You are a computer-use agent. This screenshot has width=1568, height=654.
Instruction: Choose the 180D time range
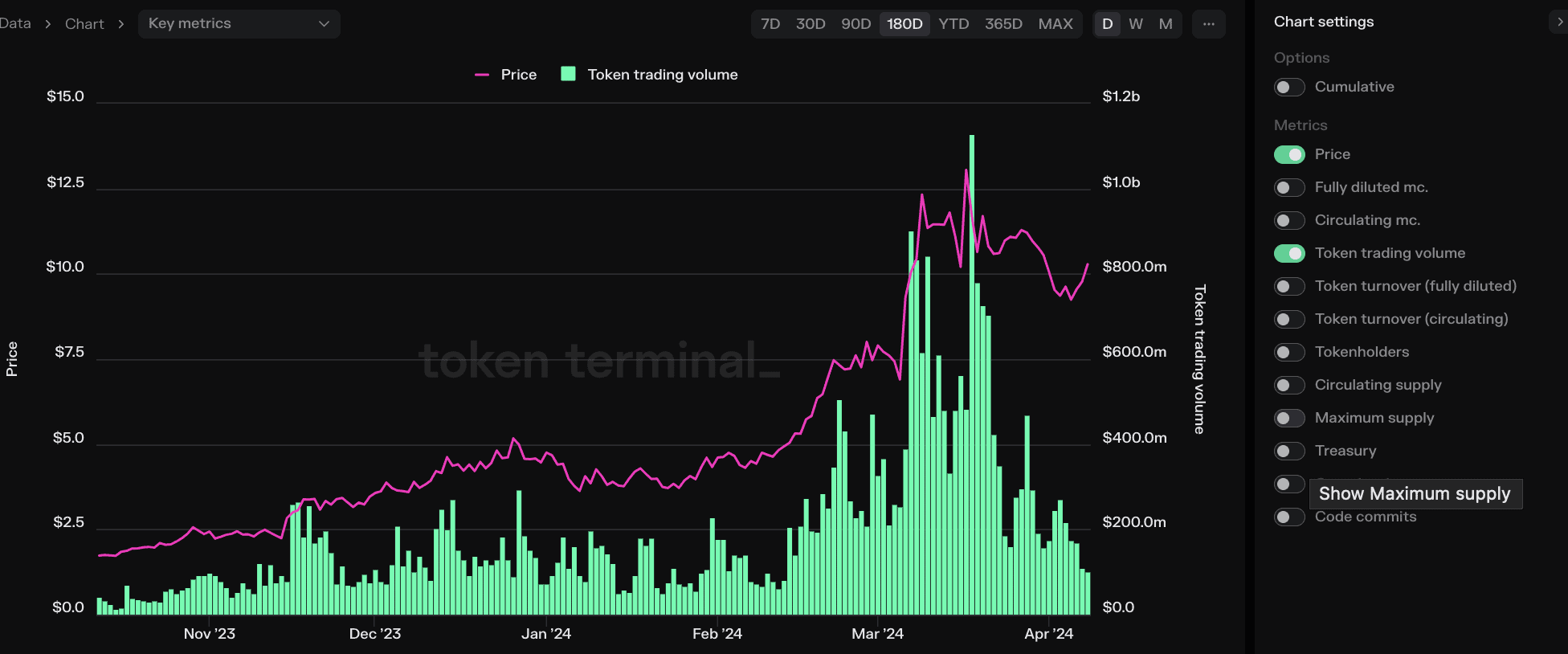coord(904,24)
